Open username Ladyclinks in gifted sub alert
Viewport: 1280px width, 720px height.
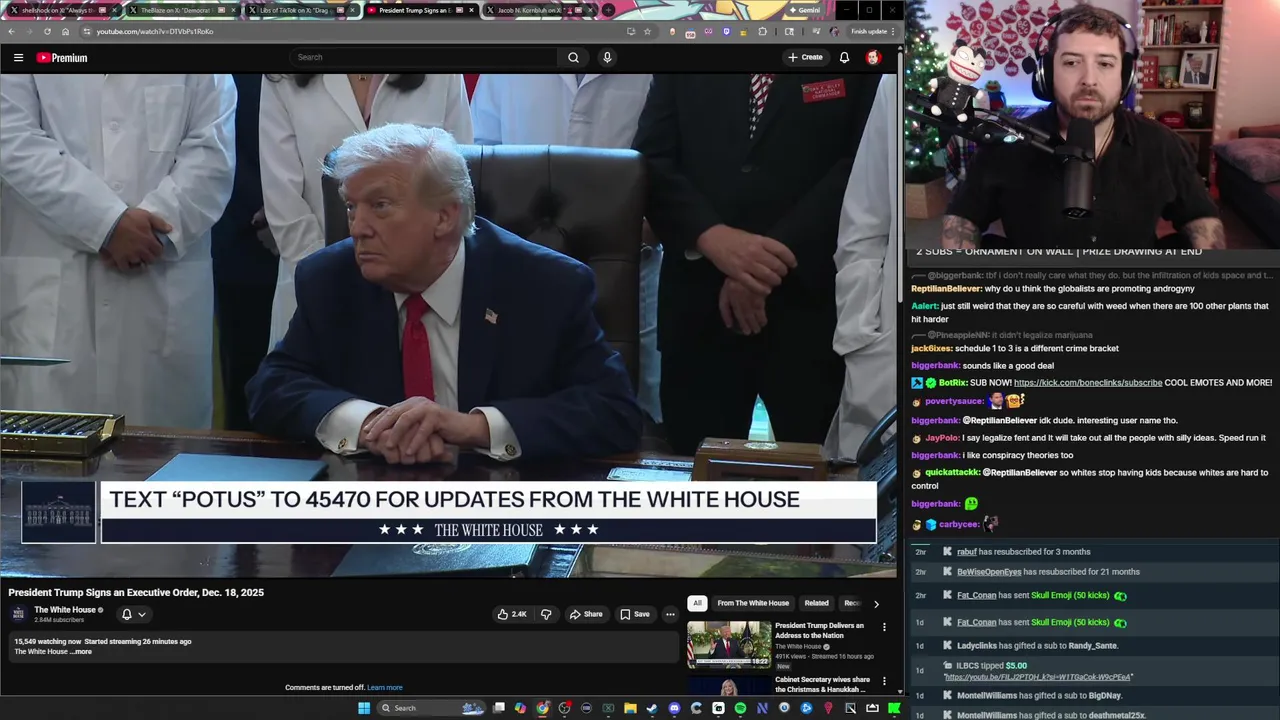pos(977,646)
